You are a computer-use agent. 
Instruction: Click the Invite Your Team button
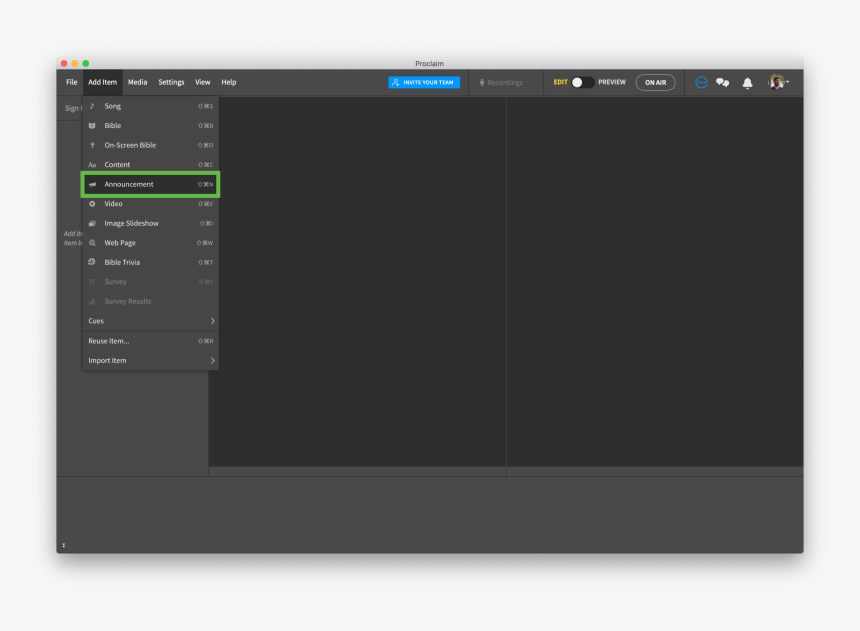pyautogui.click(x=424, y=82)
